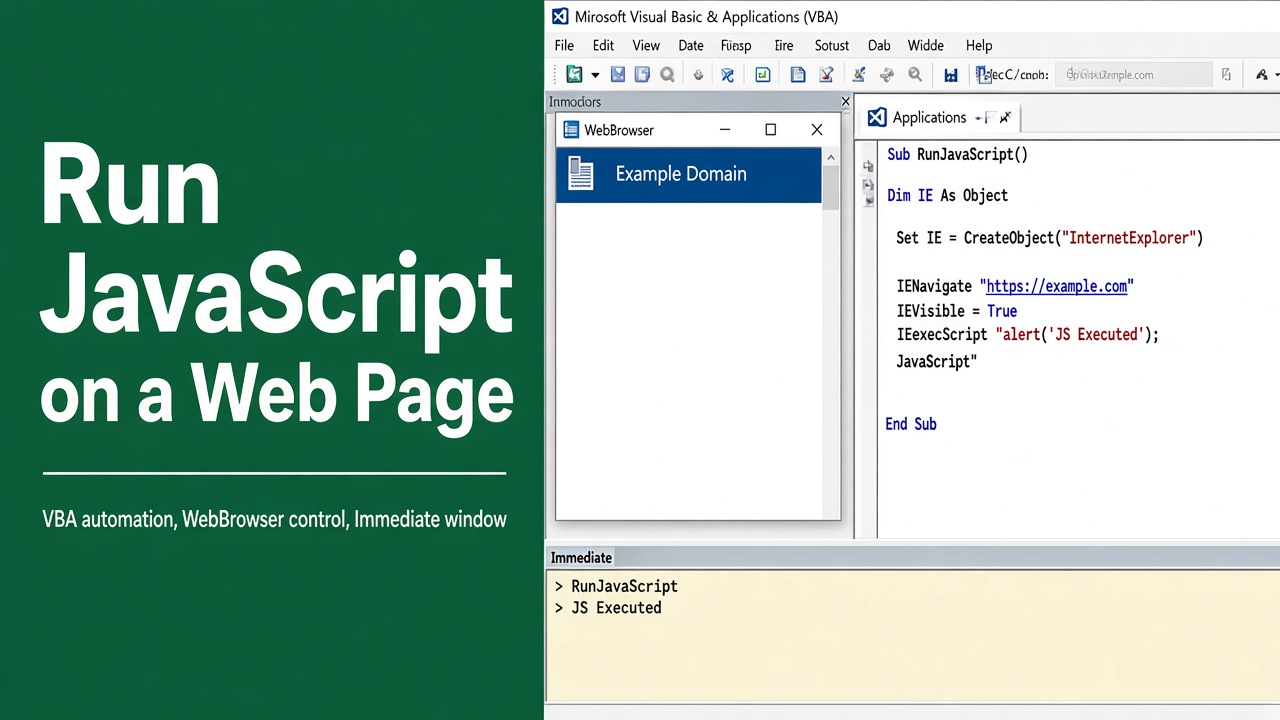Click the WebBrowser scrollbar up arrow
Image resolution: width=1280 pixels, height=720 pixels.
(x=830, y=158)
